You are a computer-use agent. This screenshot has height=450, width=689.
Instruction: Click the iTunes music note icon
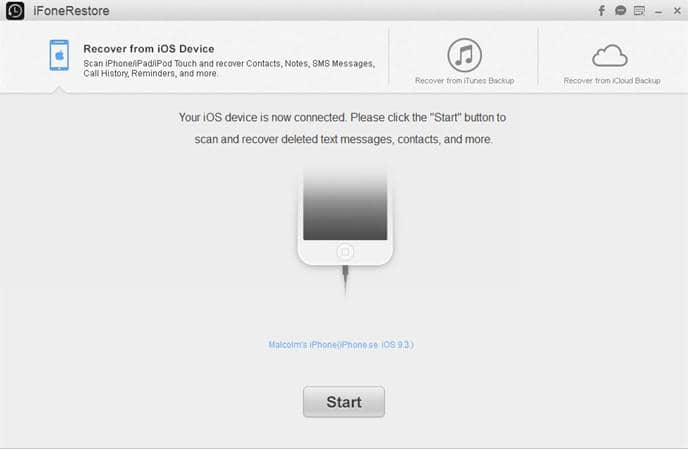coord(464,55)
